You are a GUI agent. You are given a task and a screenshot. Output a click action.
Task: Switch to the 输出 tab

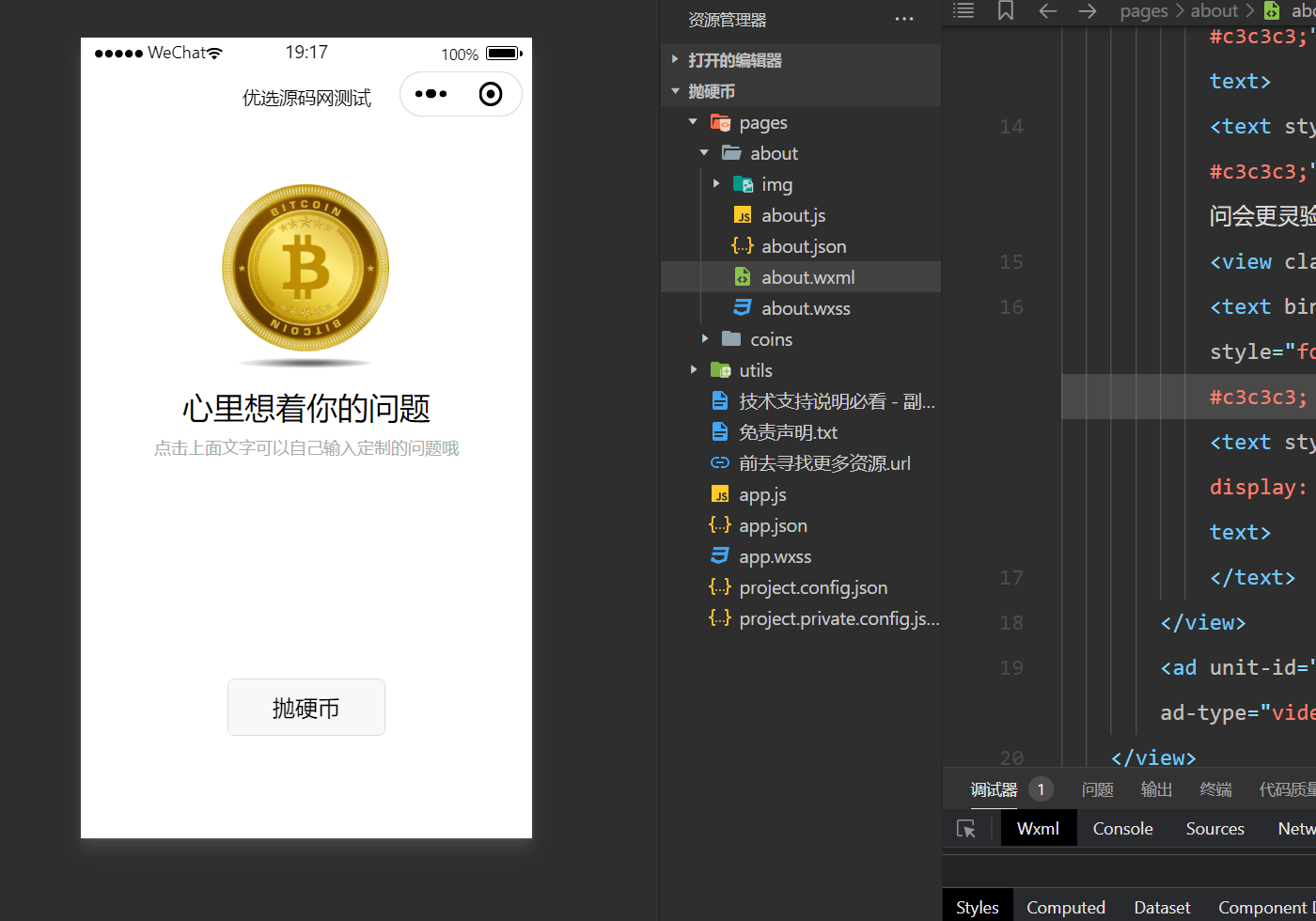point(1156,789)
